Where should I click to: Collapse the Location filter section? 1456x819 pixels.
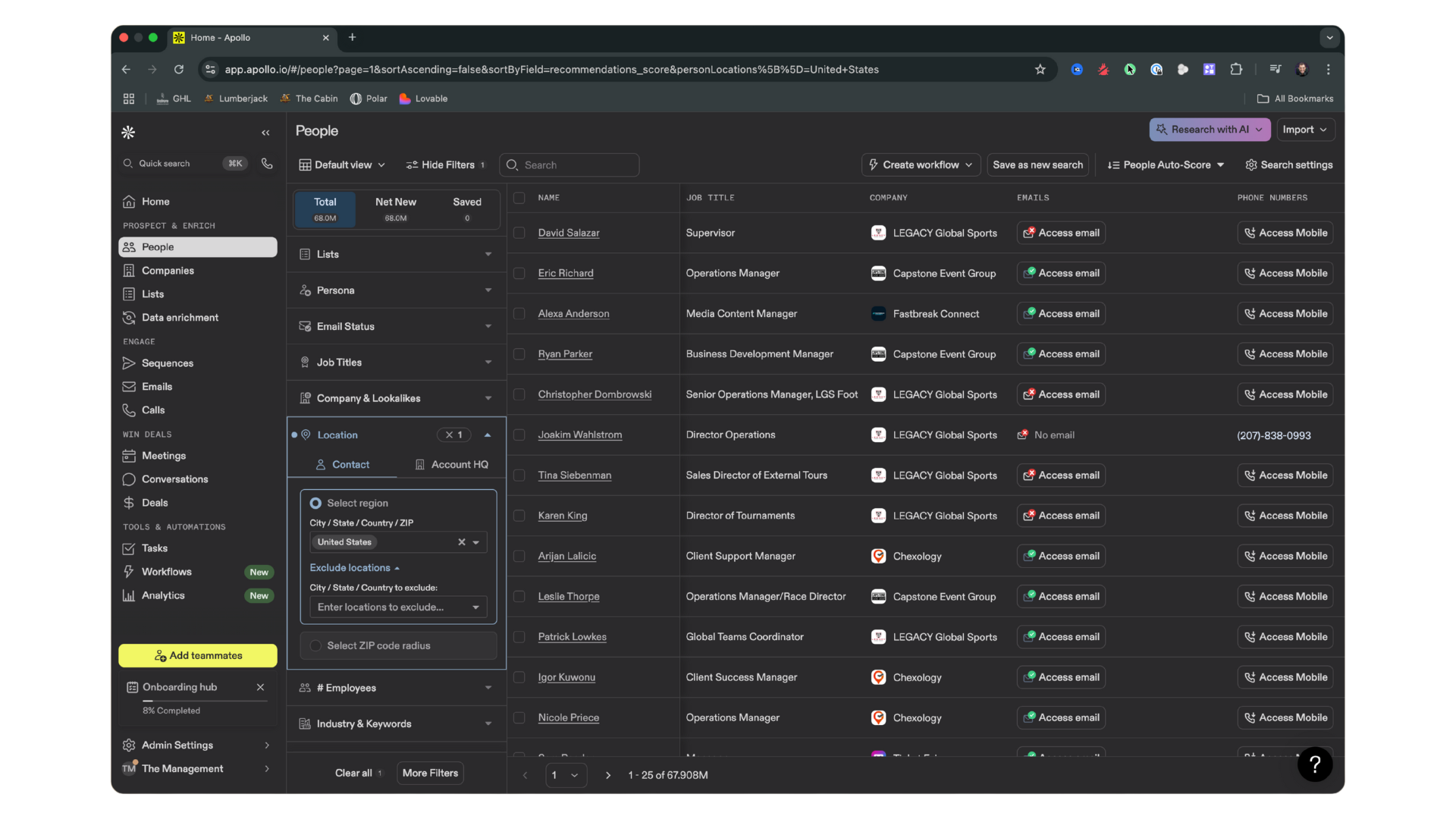[x=488, y=435]
